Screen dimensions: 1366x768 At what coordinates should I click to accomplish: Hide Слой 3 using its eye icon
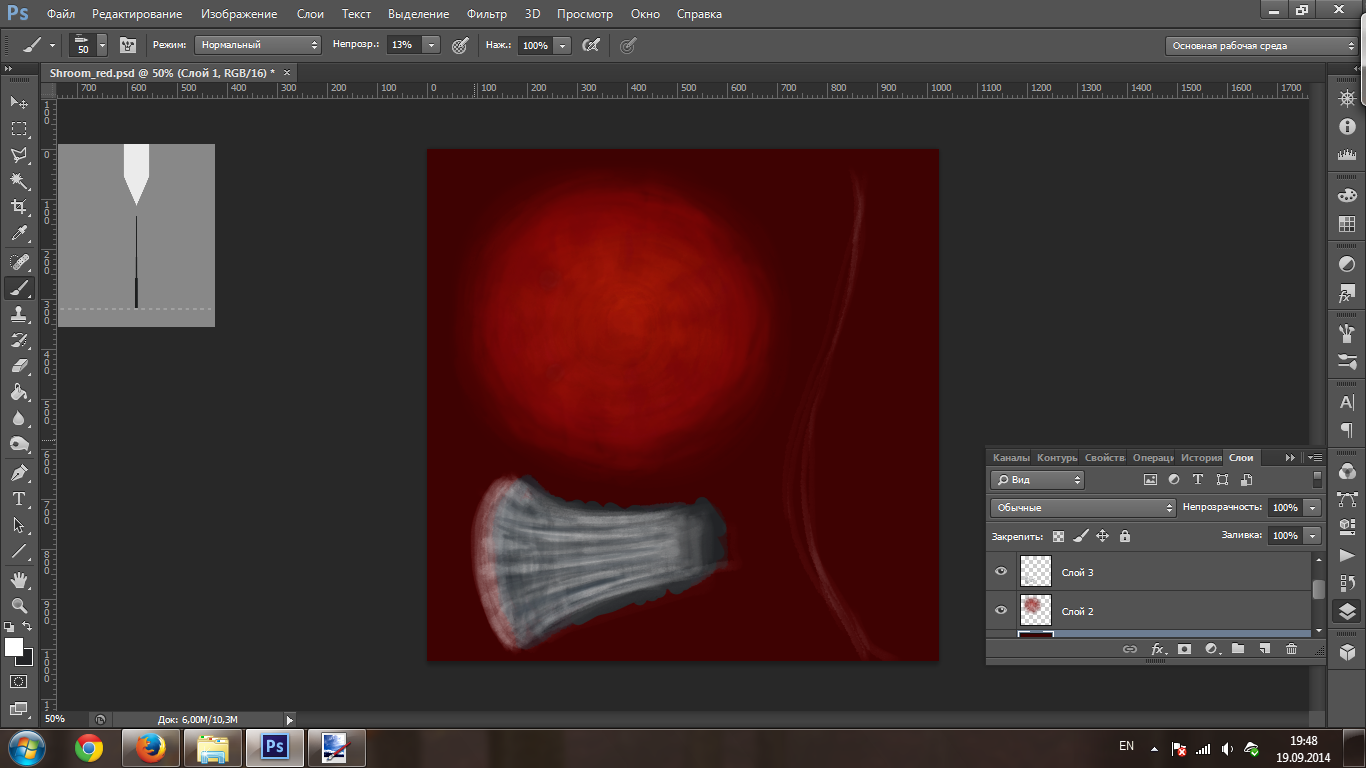pyautogui.click(x=1001, y=572)
